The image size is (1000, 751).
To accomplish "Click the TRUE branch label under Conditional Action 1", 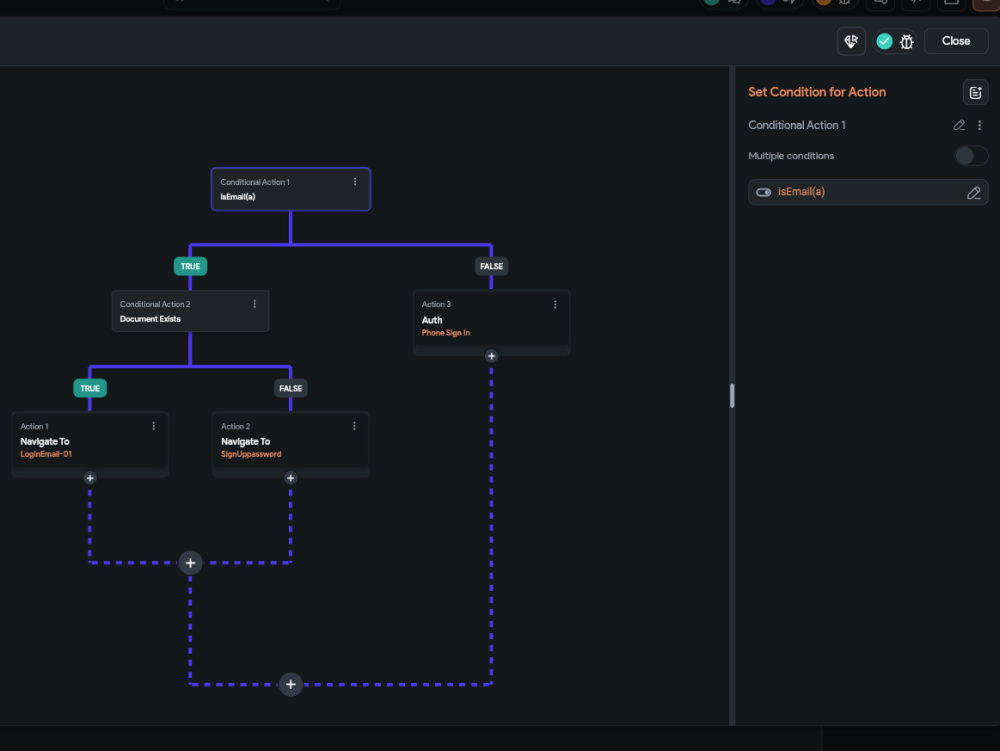I will [x=190, y=266].
